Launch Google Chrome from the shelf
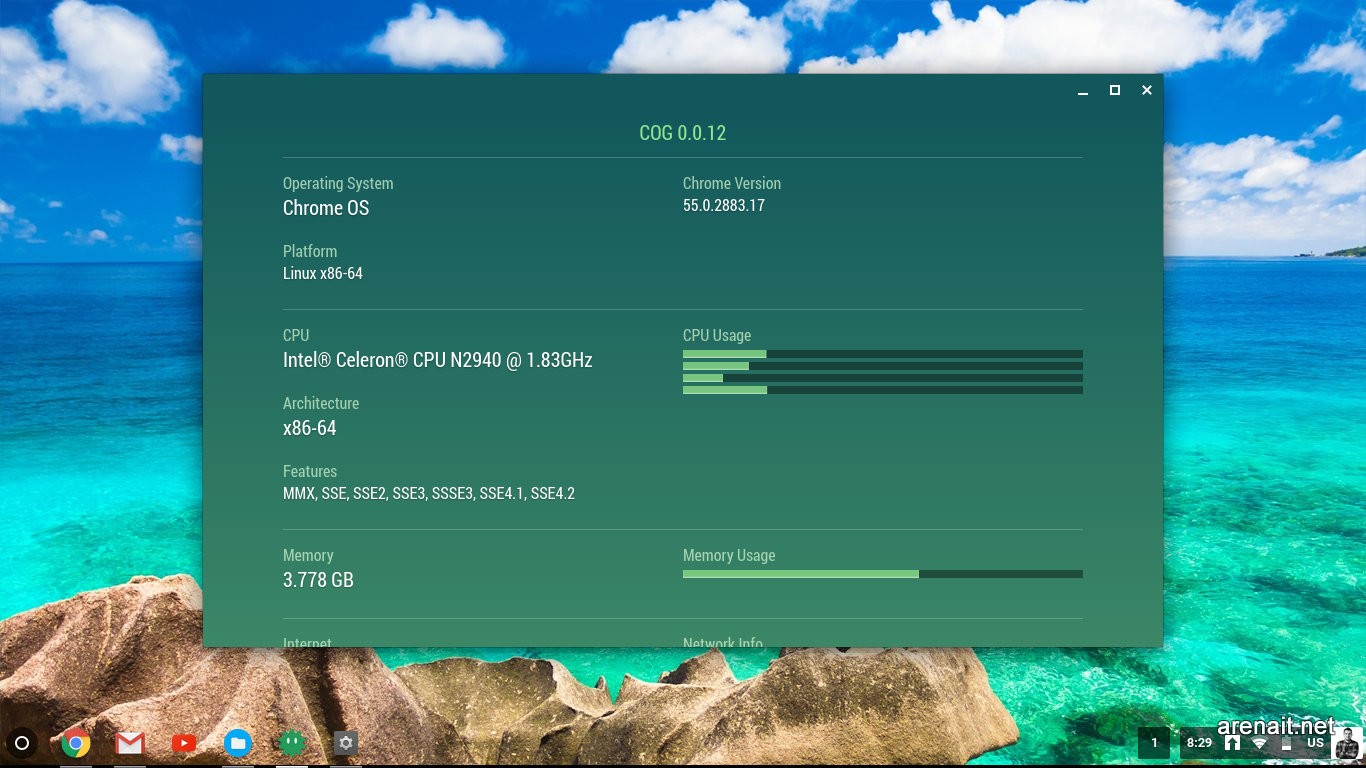This screenshot has height=768, width=1366. (x=76, y=743)
